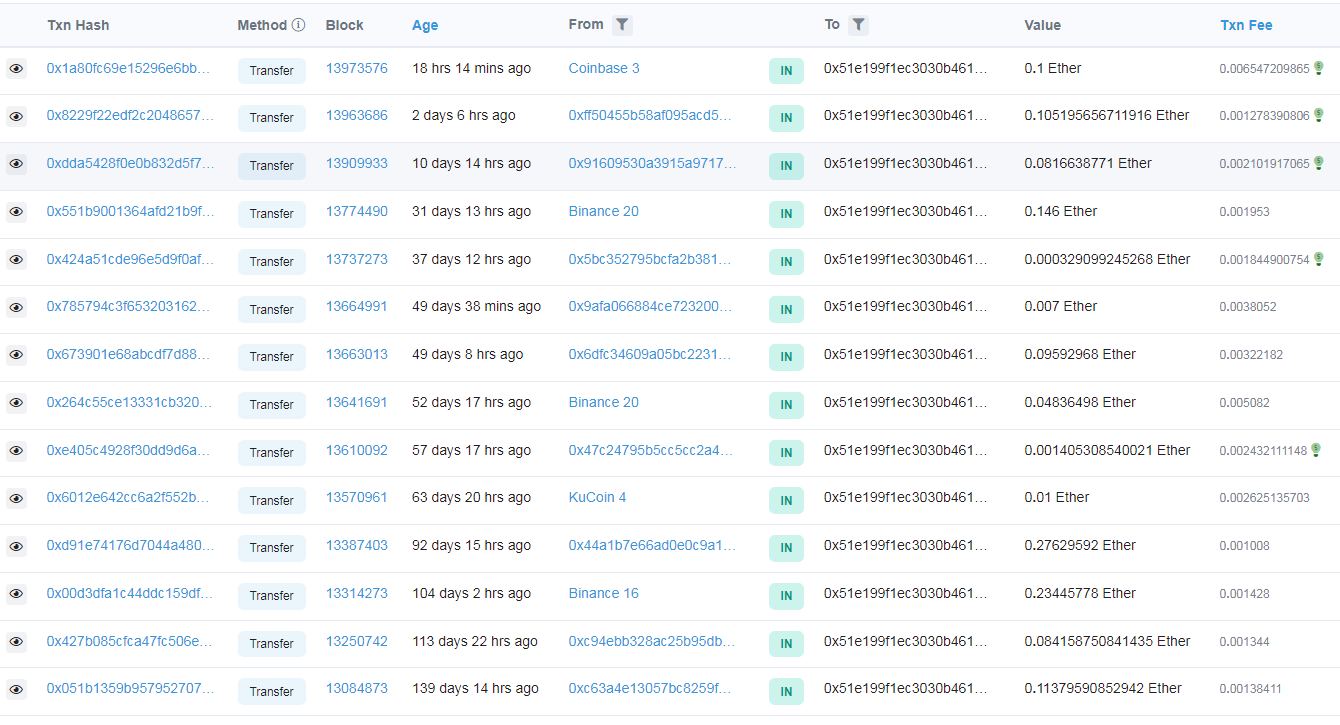
Task: Click green bulb icon beside fee 0.002101917065
Action: tap(1319, 162)
